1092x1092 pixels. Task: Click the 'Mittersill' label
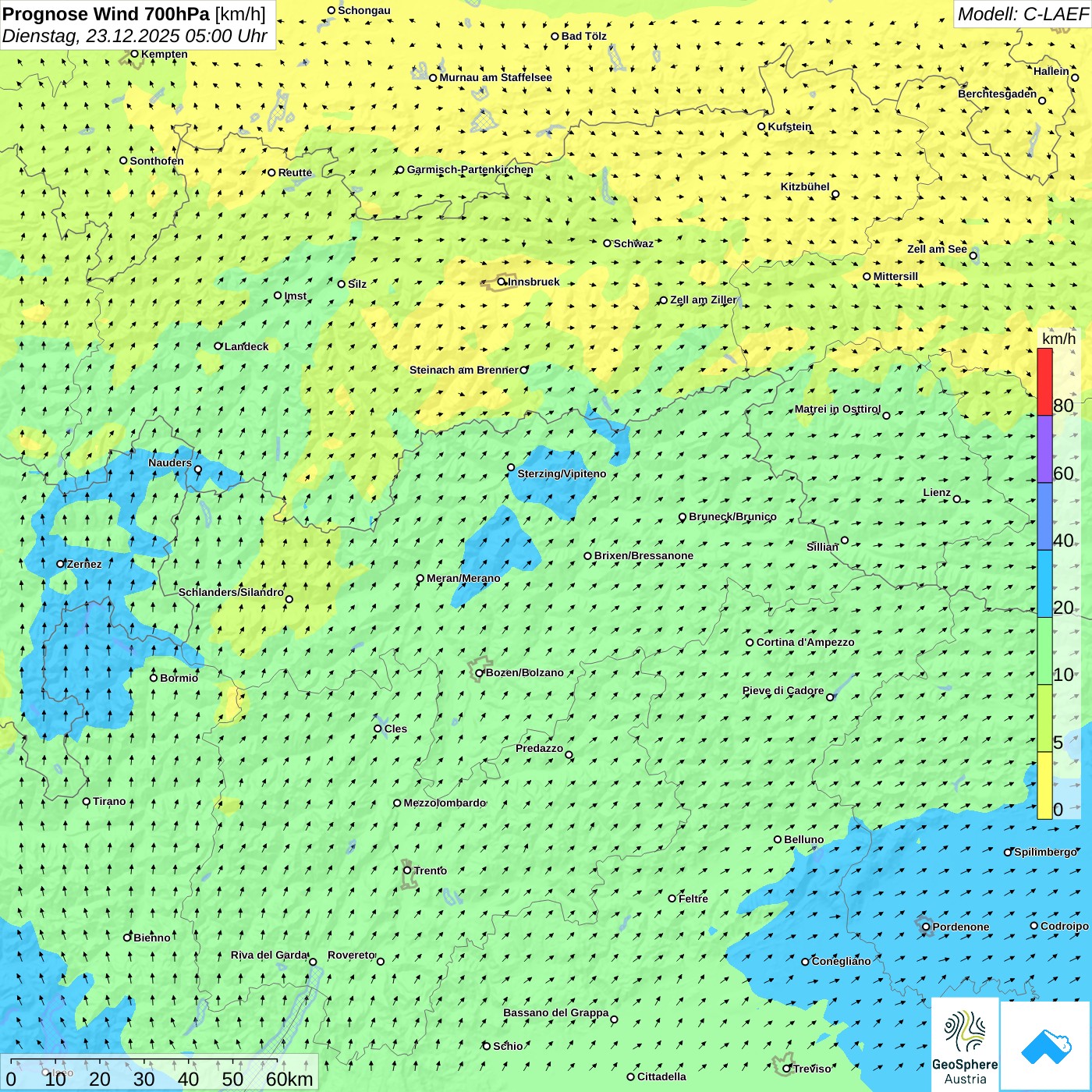tap(895, 276)
